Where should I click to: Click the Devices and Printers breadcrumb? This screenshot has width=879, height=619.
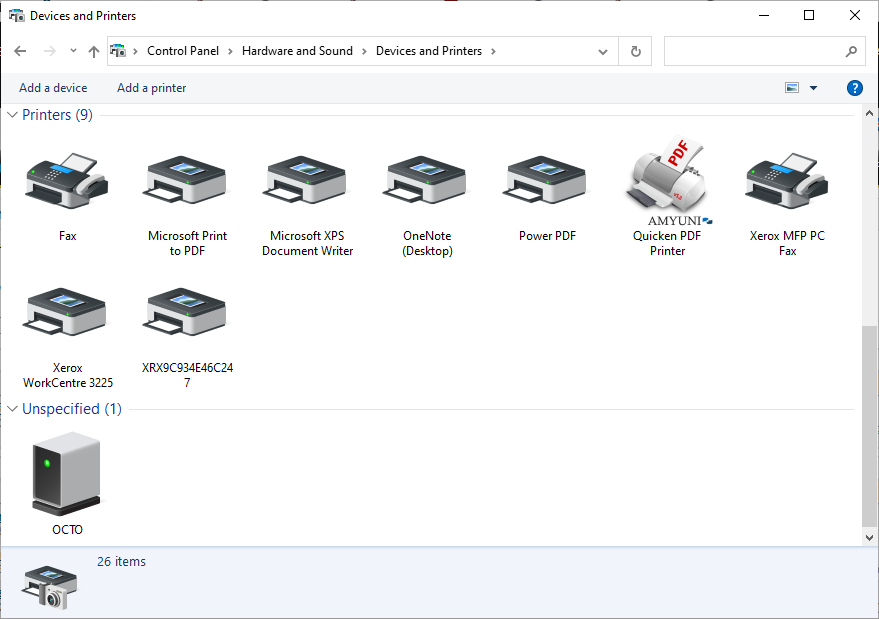429,51
